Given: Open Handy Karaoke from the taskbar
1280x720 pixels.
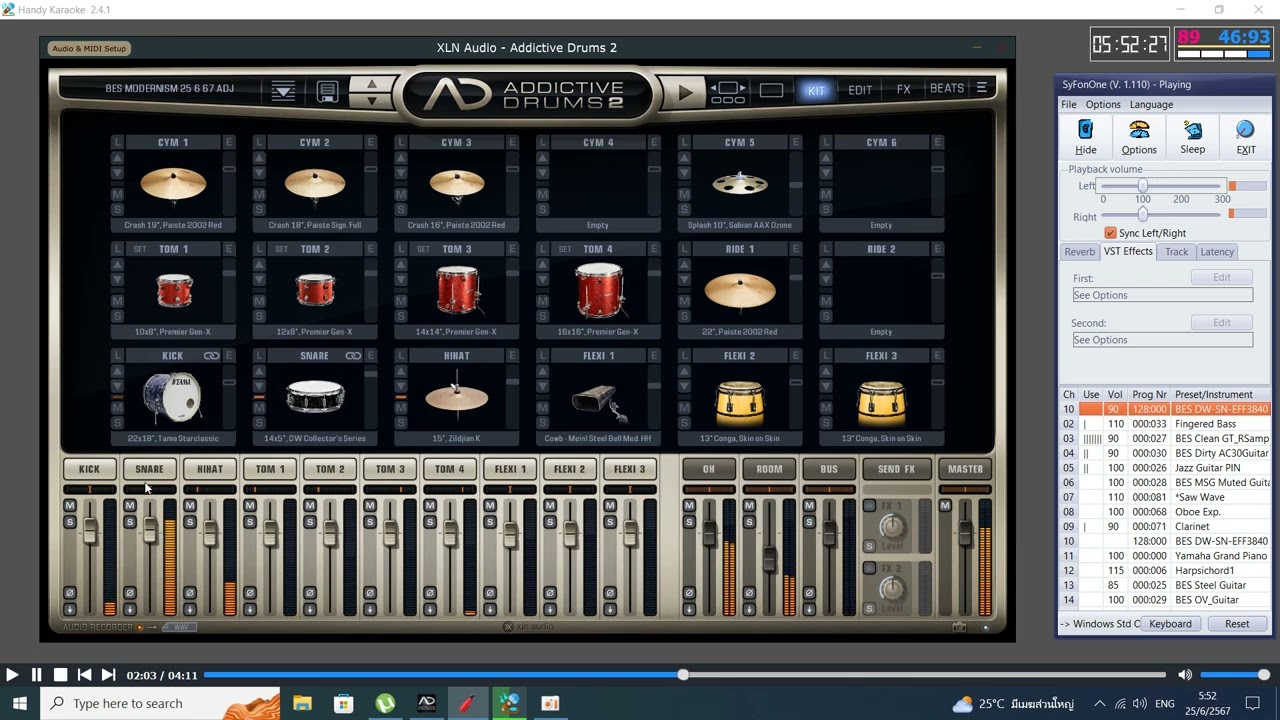Looking at the screenshot, I should point(509,703).
